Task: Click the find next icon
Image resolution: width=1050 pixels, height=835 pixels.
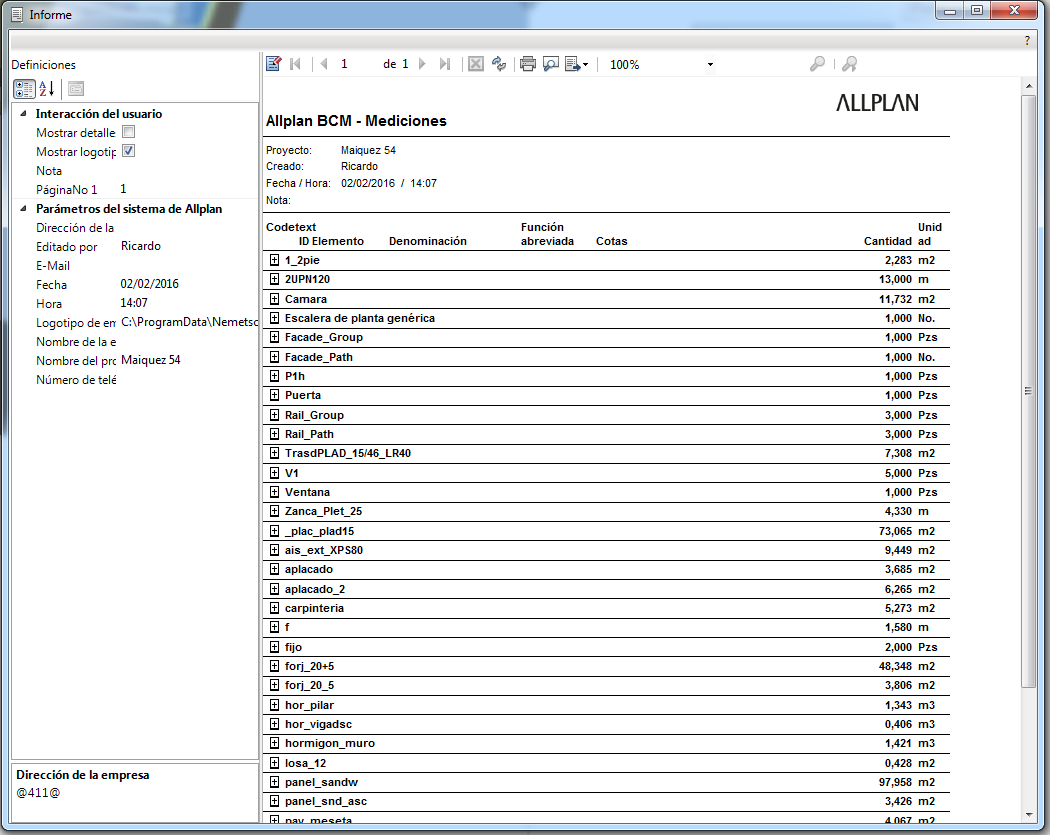Action: (849, 64)
